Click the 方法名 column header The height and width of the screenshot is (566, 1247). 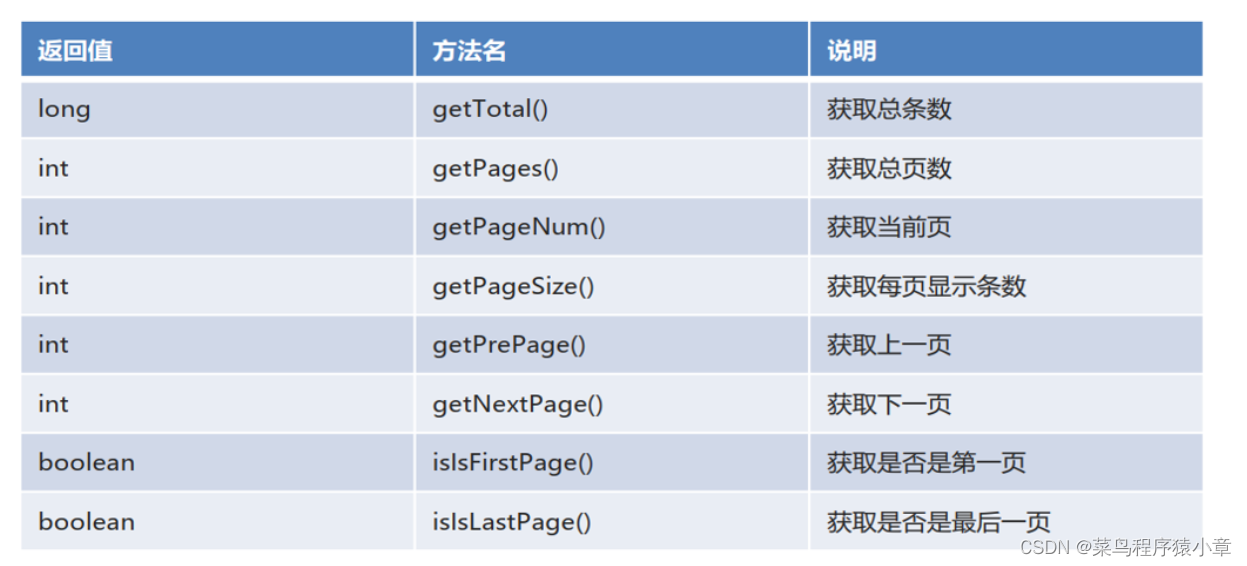click(612, 50)
